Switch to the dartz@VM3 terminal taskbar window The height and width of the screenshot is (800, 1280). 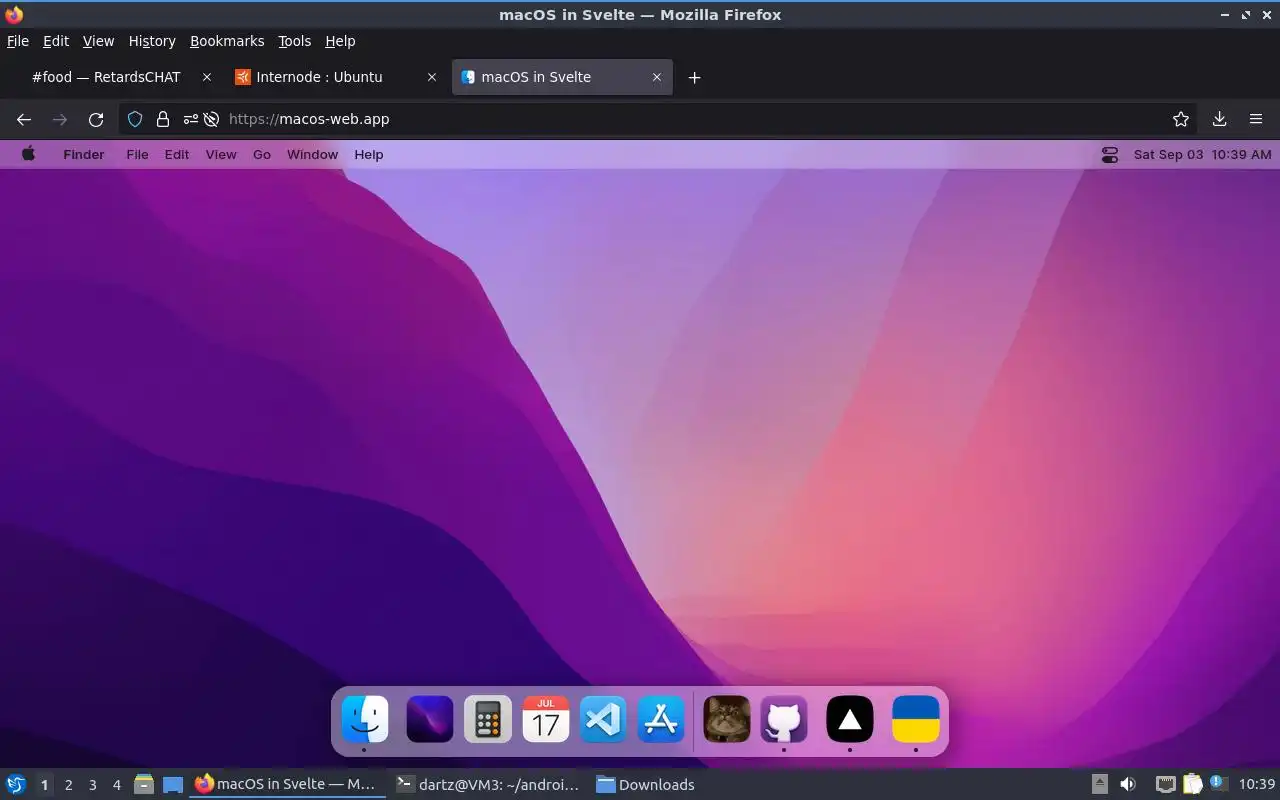coord(488,785)
